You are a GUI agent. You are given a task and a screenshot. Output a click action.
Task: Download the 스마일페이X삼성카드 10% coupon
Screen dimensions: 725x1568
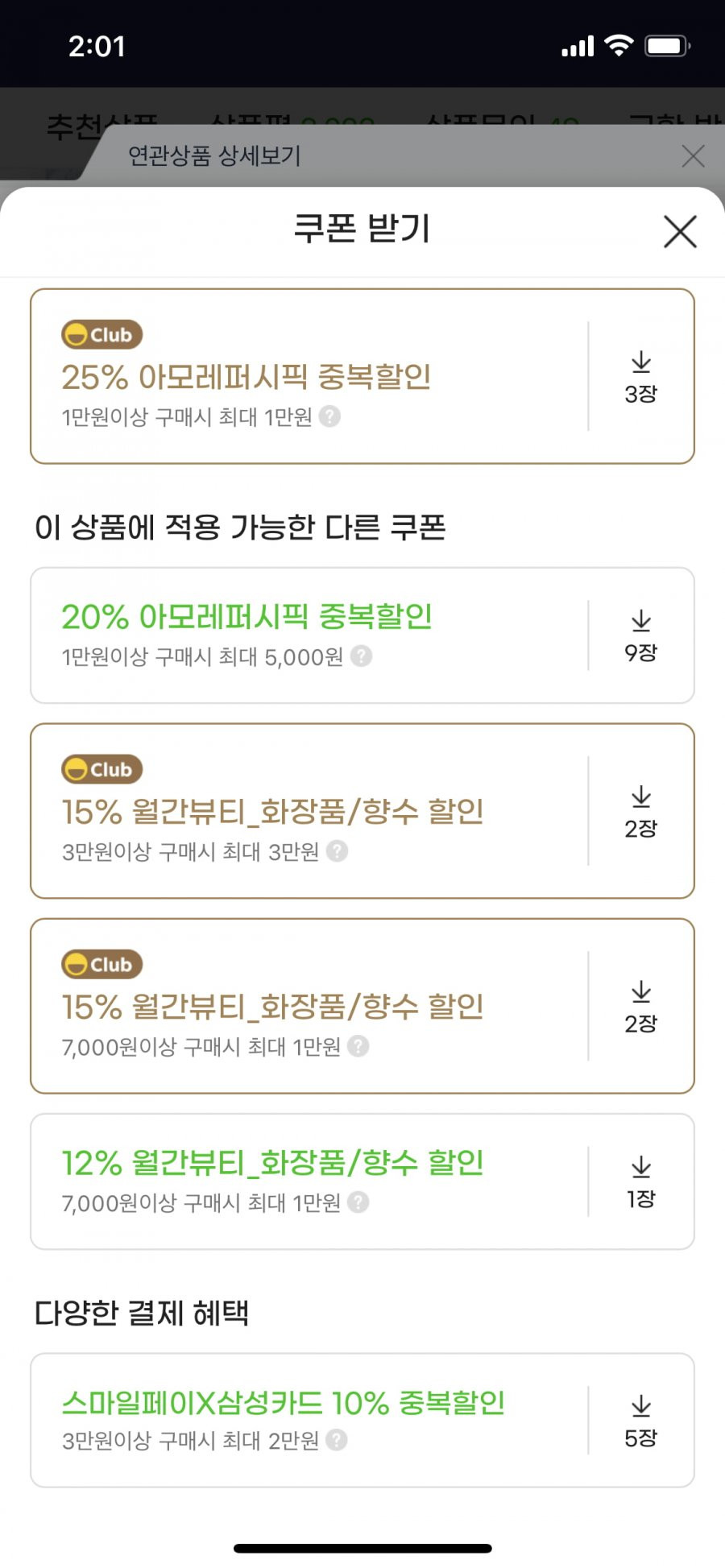[x=641, y=1421]
